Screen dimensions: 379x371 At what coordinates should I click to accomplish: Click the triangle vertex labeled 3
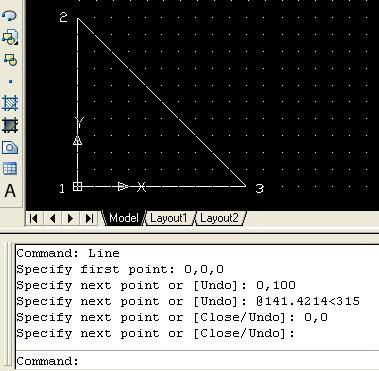click(x=246, y=186)
